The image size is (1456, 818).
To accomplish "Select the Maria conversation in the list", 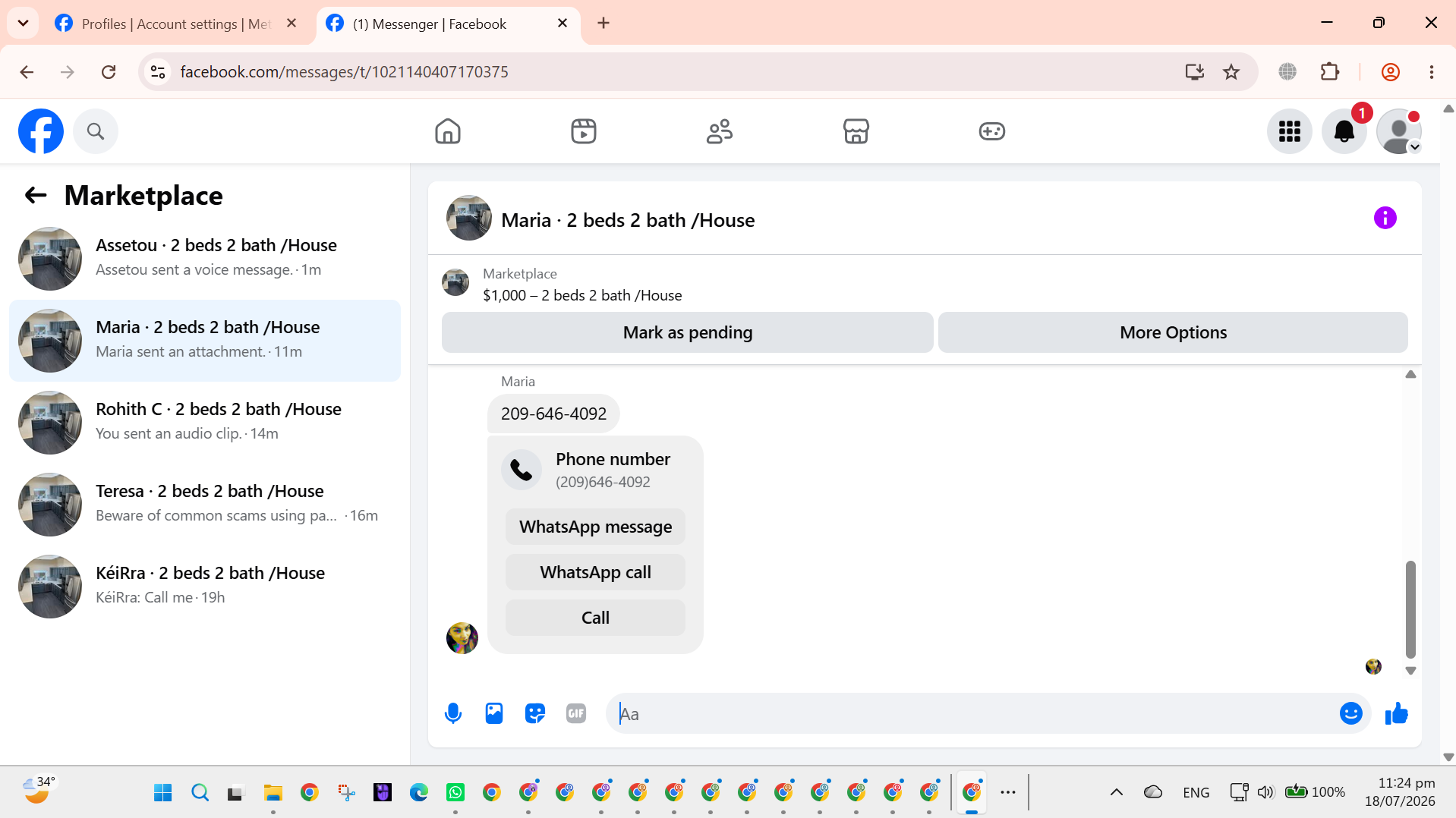I will 205,341.
